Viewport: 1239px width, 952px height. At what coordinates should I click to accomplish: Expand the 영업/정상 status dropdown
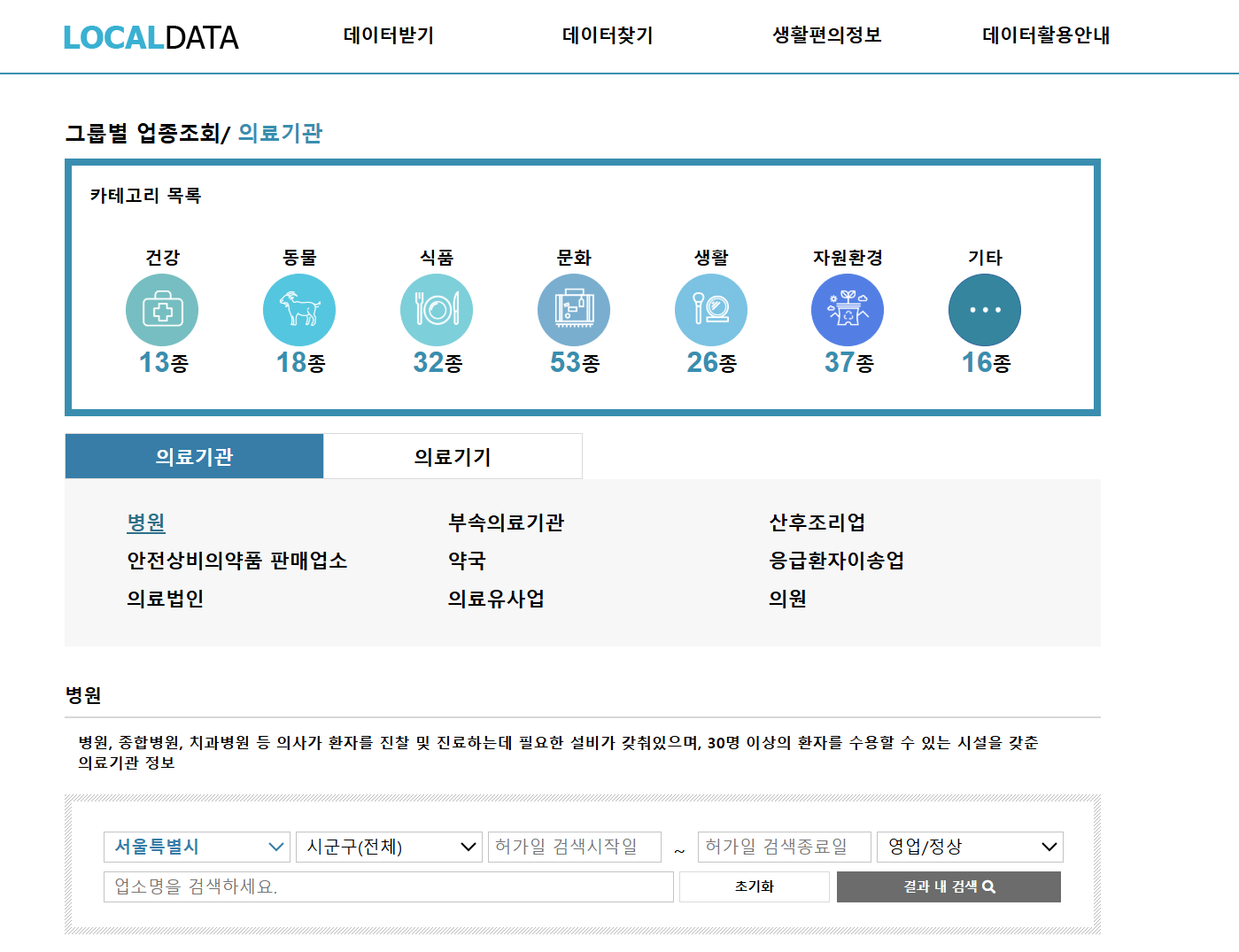970,847
